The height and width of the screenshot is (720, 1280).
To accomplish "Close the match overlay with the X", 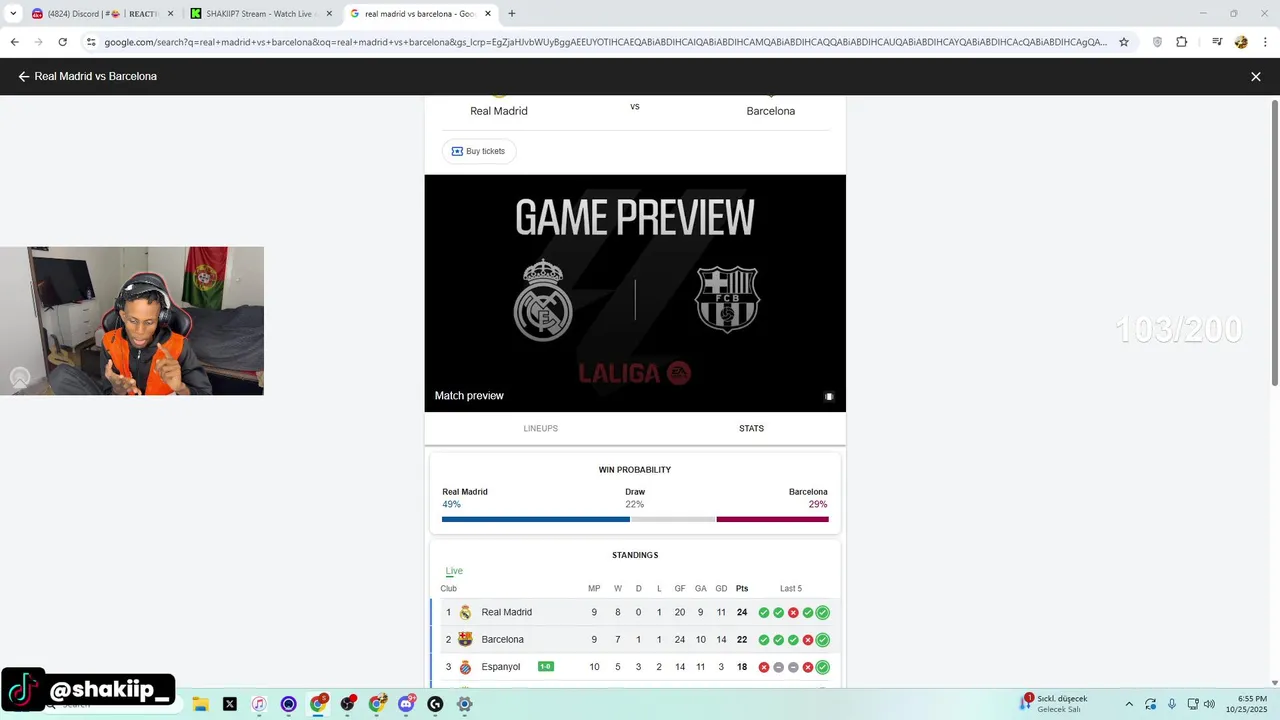I will 1256,76.
